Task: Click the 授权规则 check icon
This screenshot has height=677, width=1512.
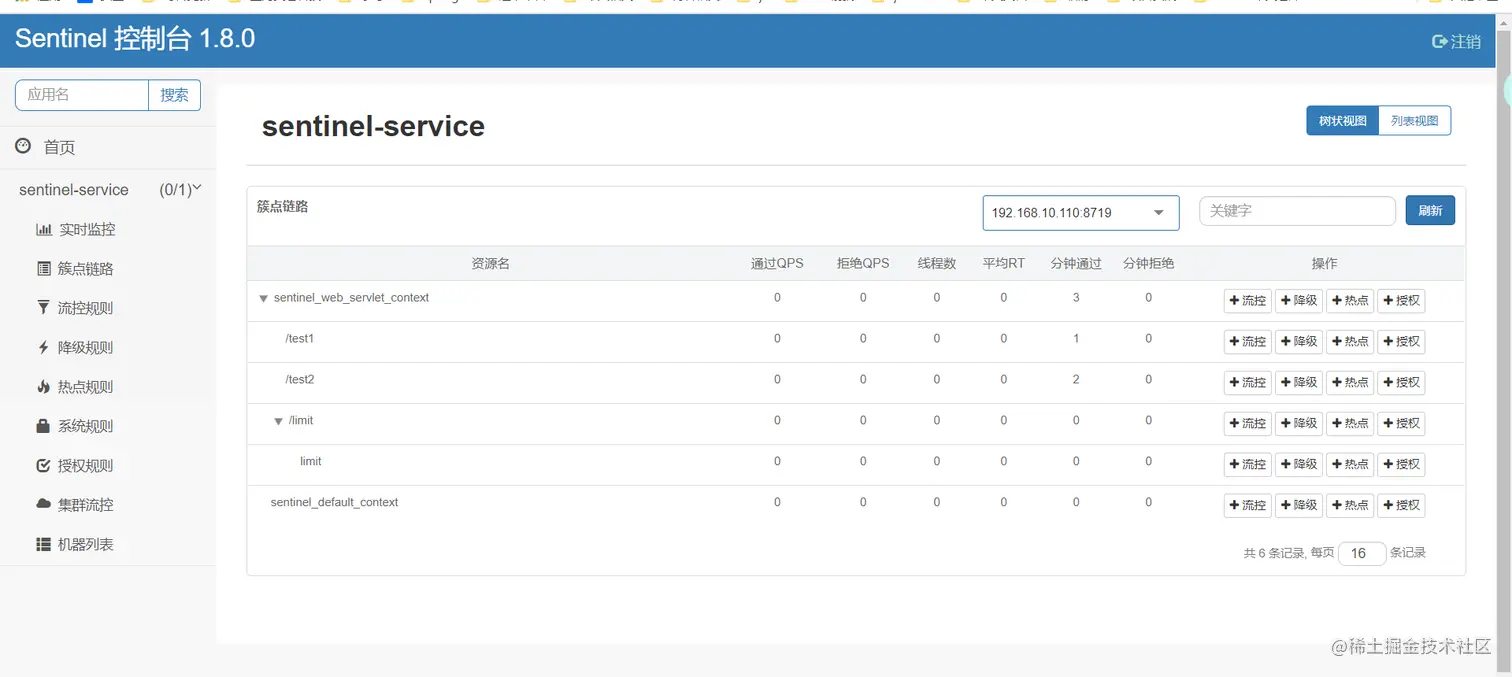Action: pyautogui.click(x=43, y=465)
